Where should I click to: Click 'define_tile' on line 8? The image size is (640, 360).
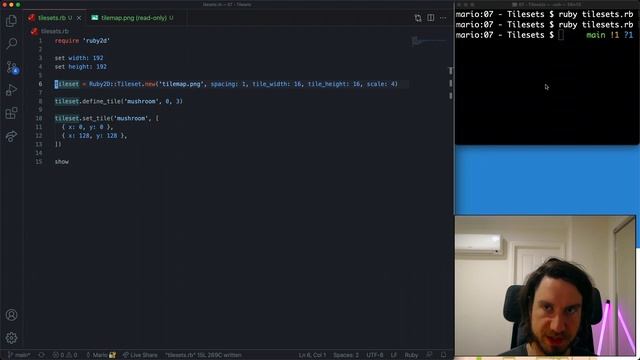click(101, 101)
